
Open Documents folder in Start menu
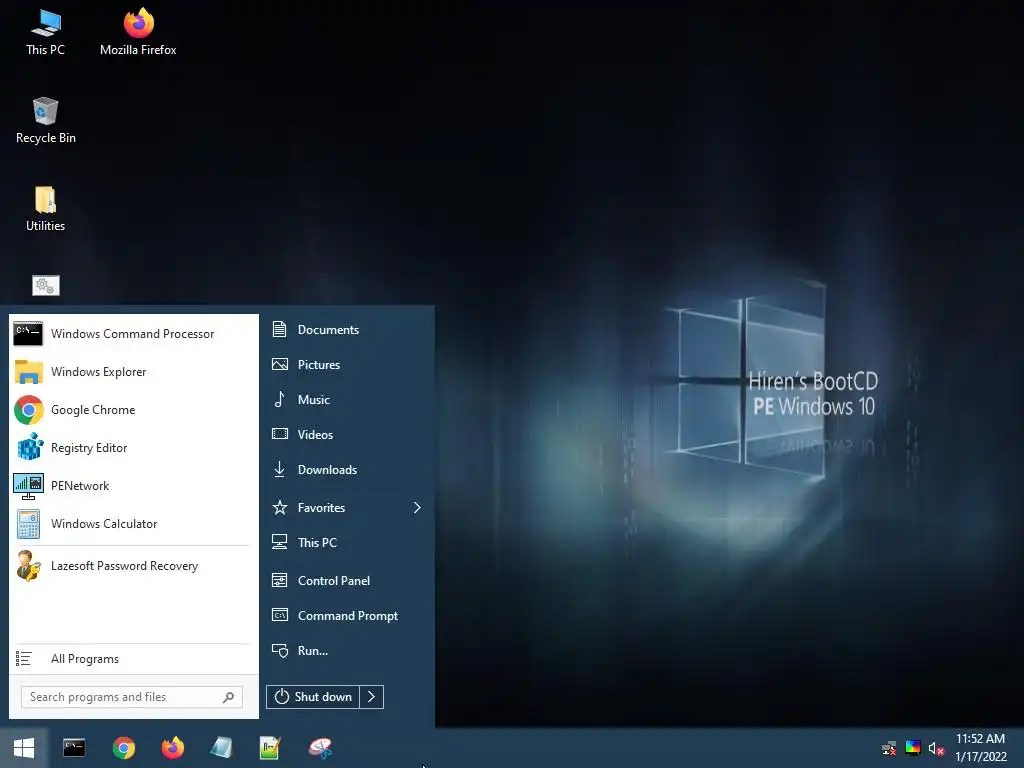[346, 330]
